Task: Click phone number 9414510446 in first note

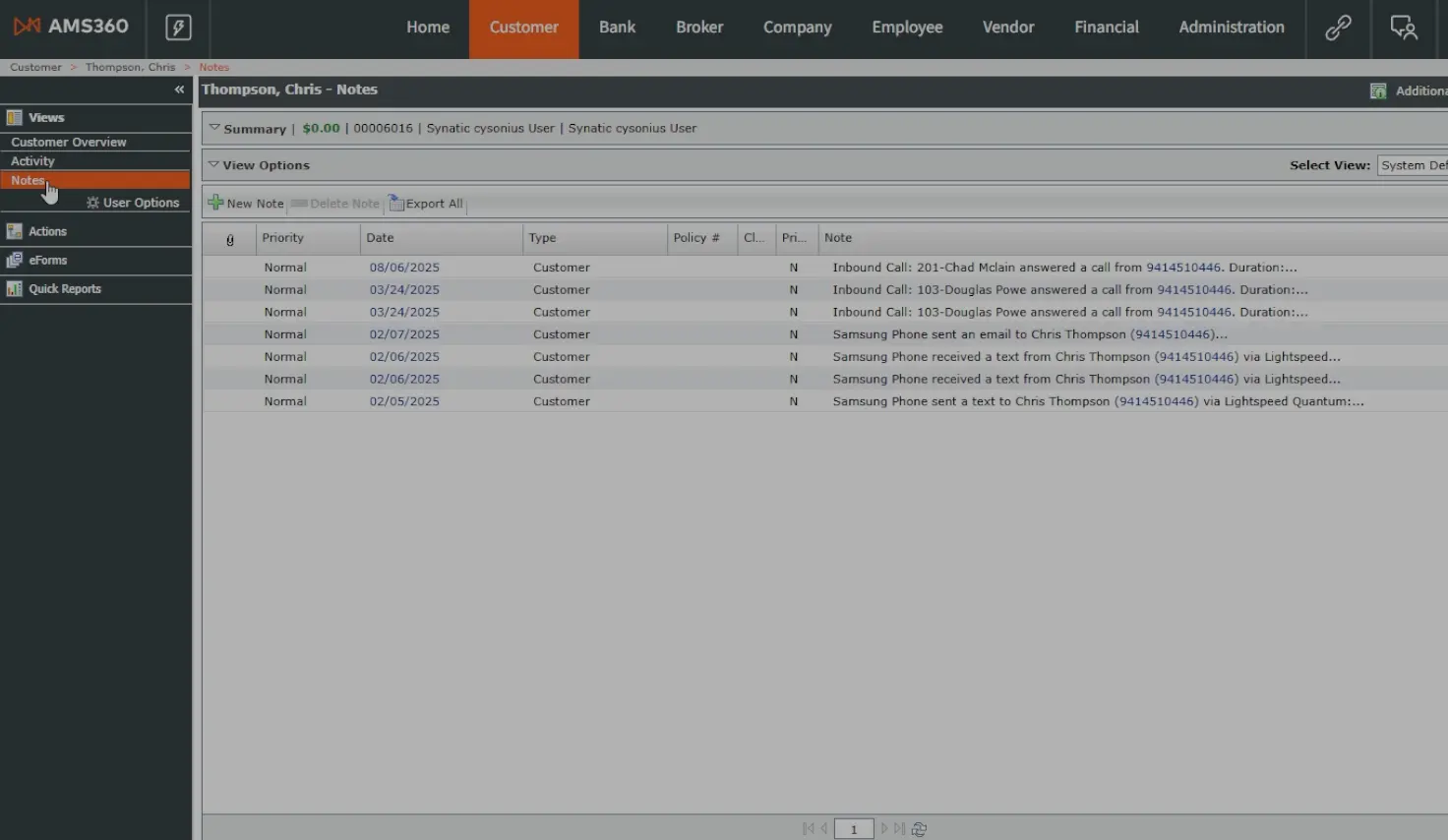Action: tap(1183, 268)
